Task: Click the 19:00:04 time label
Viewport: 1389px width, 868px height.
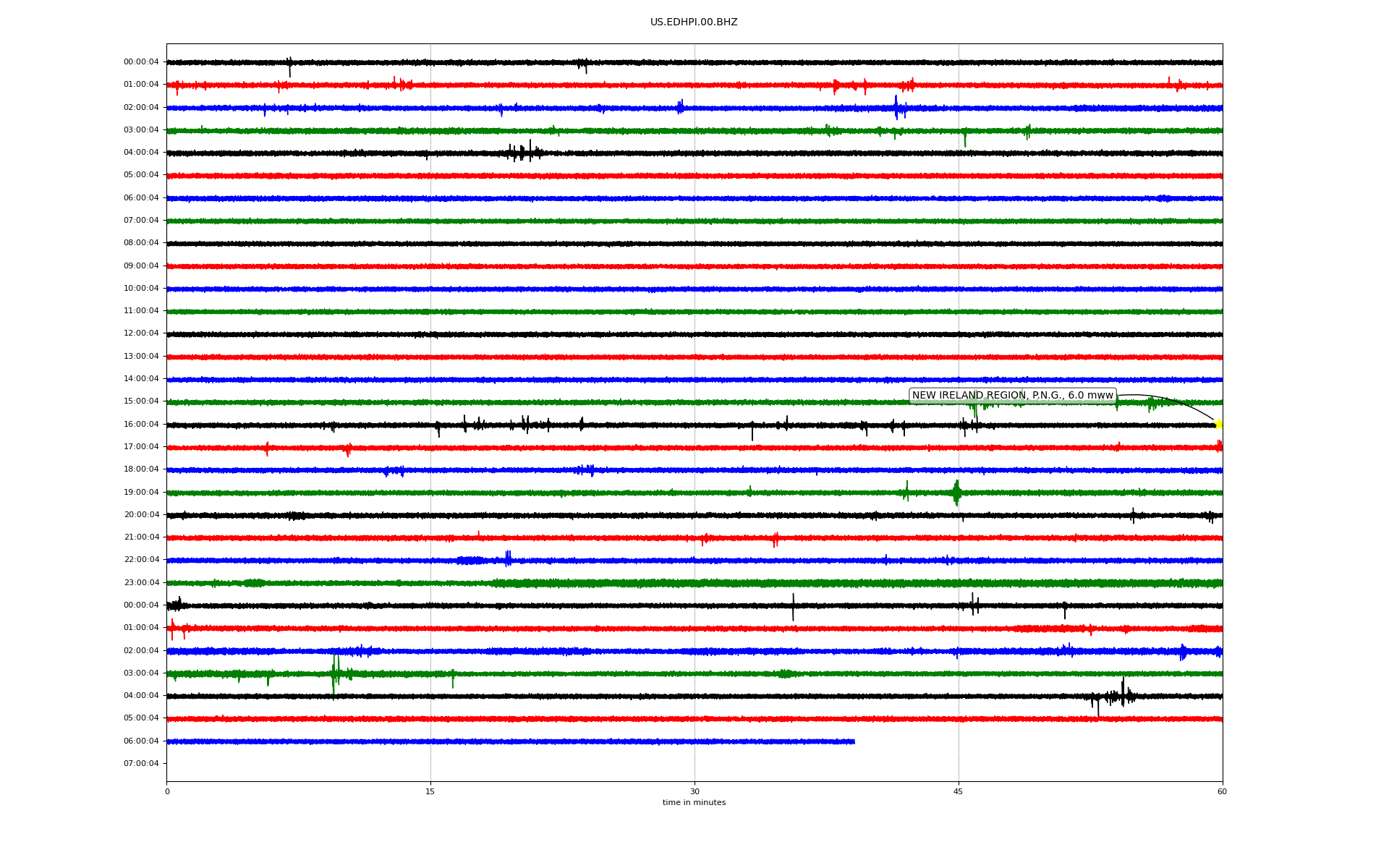Action: pos(141,493)
